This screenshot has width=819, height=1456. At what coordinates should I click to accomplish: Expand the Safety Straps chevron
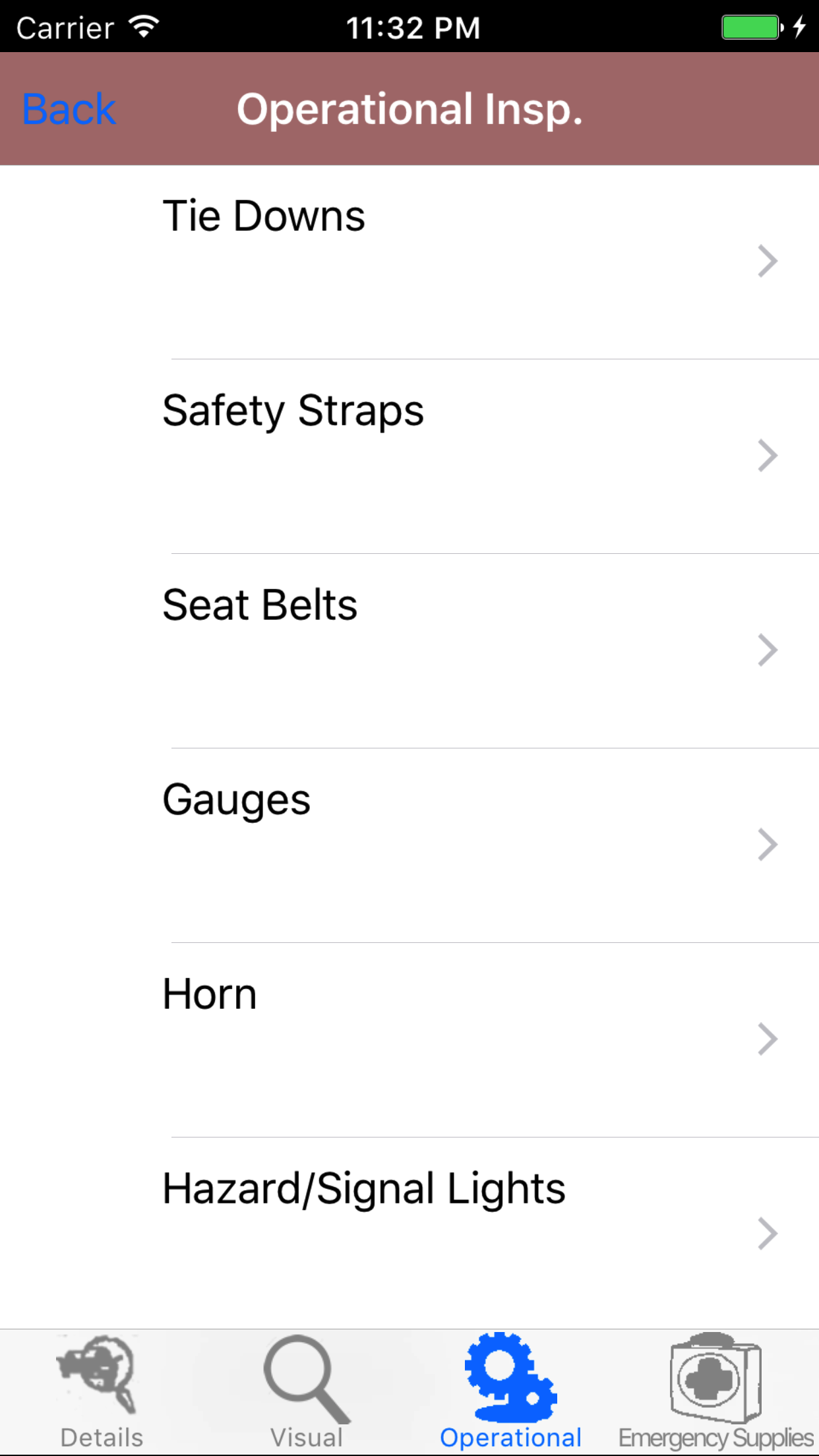click(768, 456)
